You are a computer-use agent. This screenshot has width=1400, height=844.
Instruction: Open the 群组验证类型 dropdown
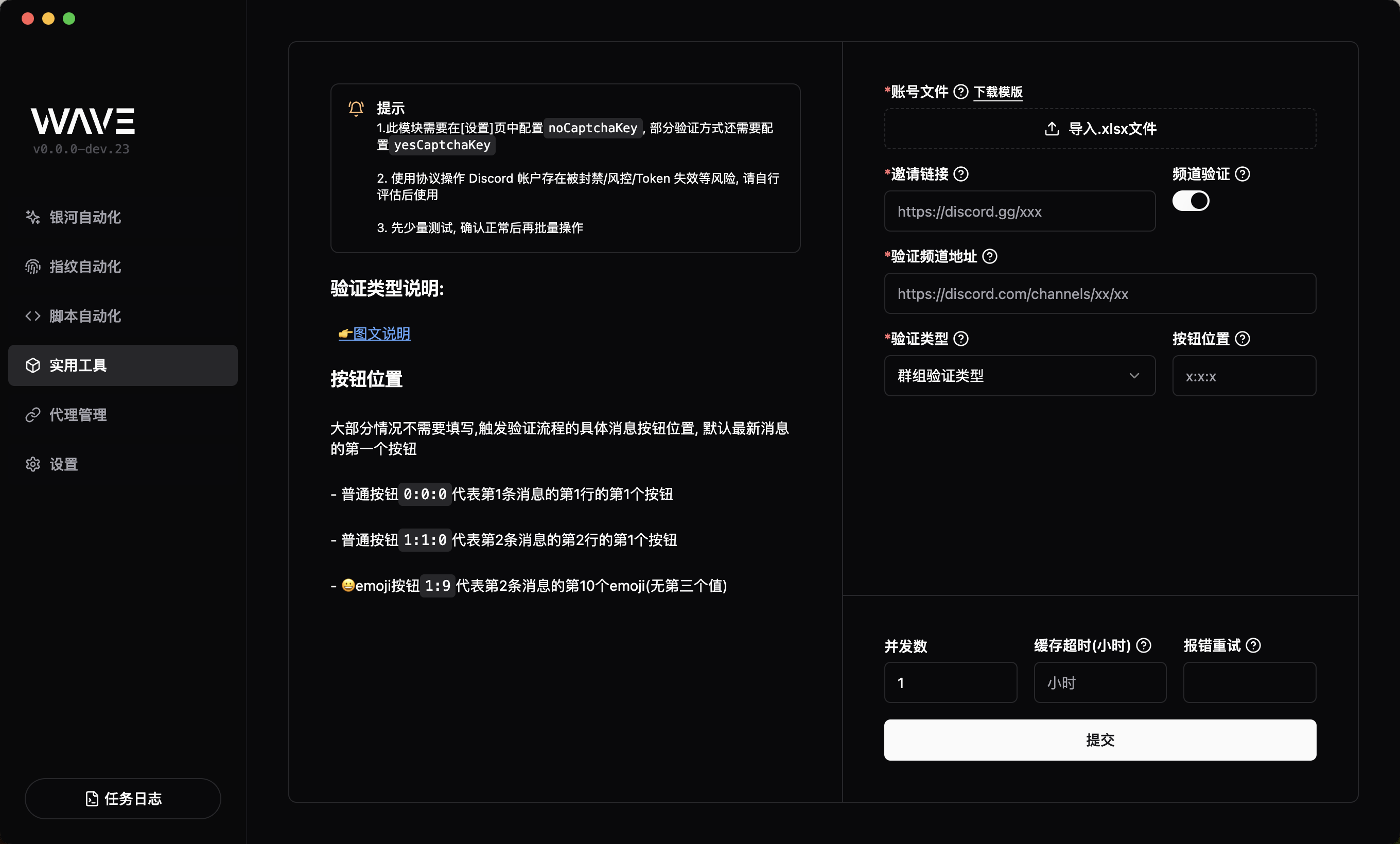click(x=1019, y=376)
